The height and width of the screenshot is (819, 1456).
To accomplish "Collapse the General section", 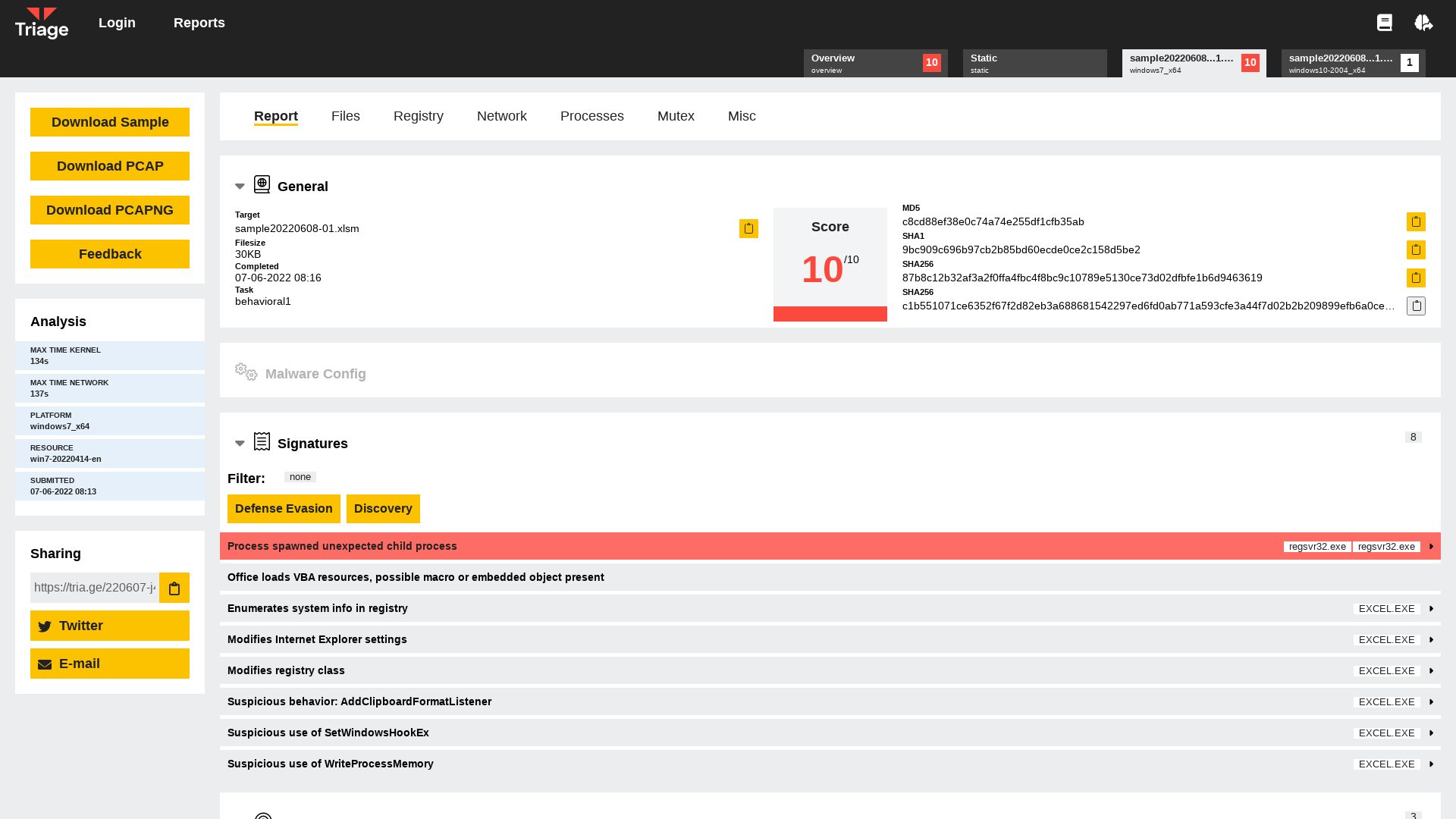I will coord(240,186).
